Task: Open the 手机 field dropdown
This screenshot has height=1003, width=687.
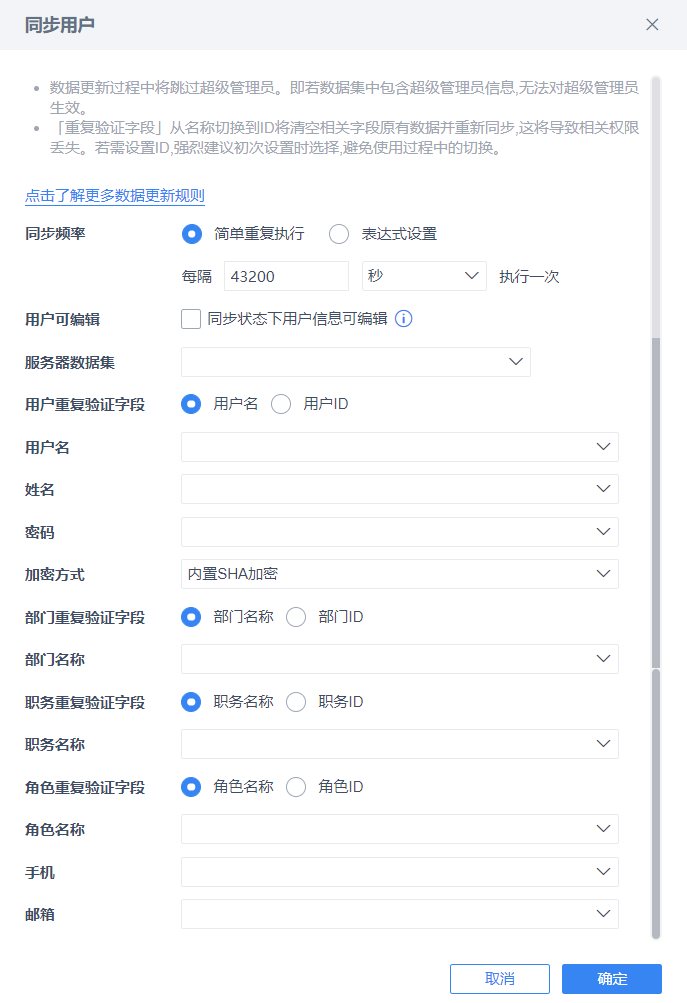Action: pyautogui.click(x=399, y=872)
